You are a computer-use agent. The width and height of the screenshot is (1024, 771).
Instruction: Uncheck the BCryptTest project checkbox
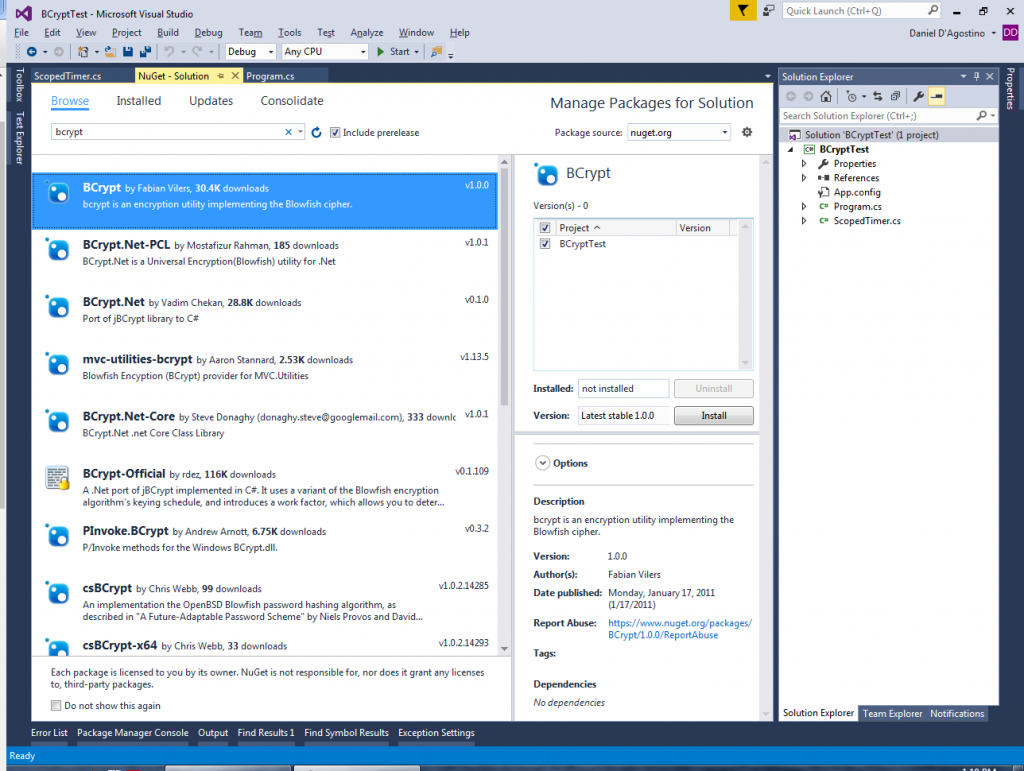[x=545, y=244]
